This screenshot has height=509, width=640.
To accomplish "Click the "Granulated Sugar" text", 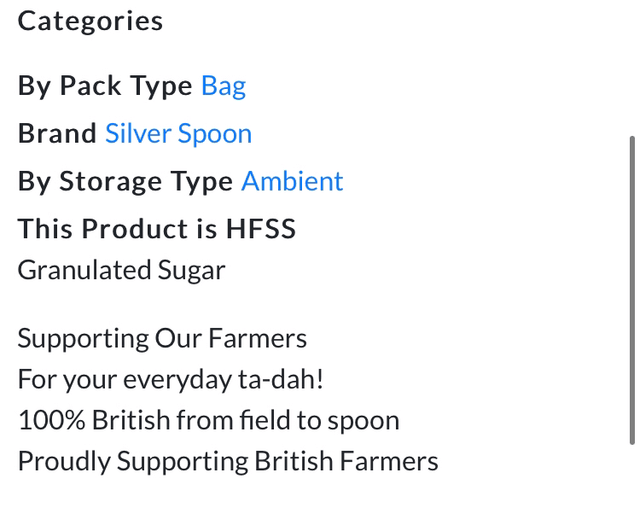I will [x=121, y=270].
